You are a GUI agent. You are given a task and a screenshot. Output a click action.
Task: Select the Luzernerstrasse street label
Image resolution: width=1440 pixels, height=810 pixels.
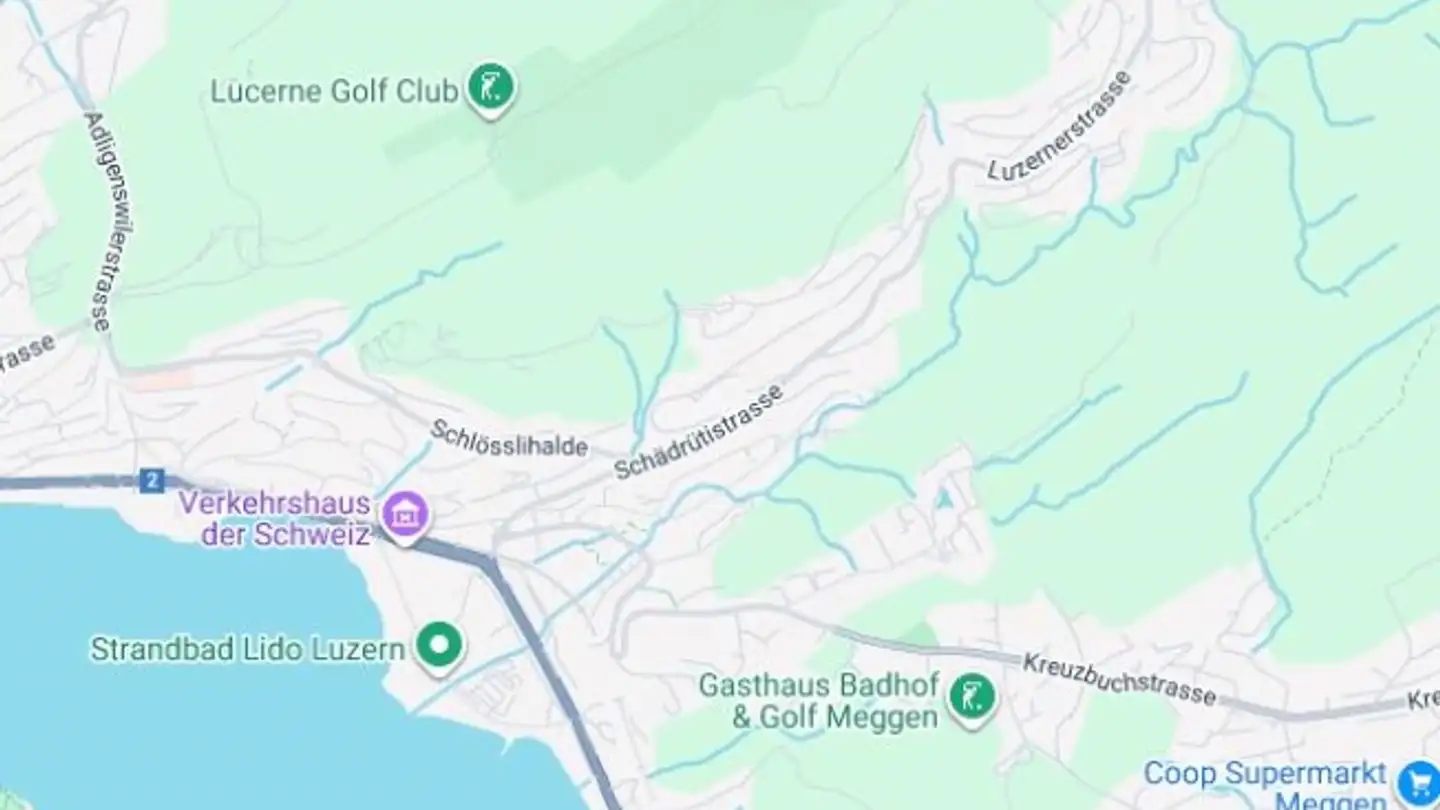point(1060,126)
